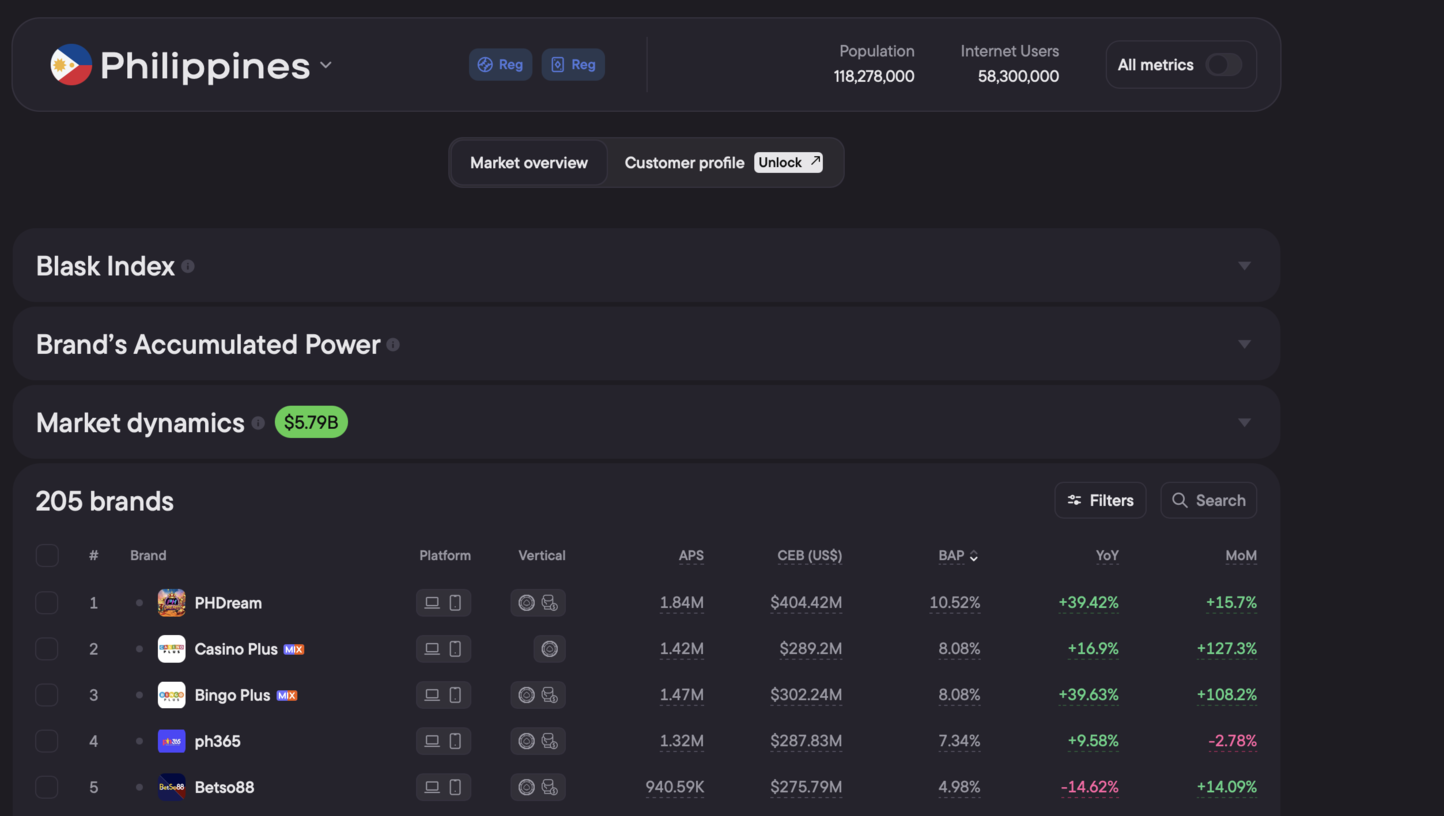Click the MIX badge beside Bingo Plus
The image size is (1444, 816).
point(287,695)
